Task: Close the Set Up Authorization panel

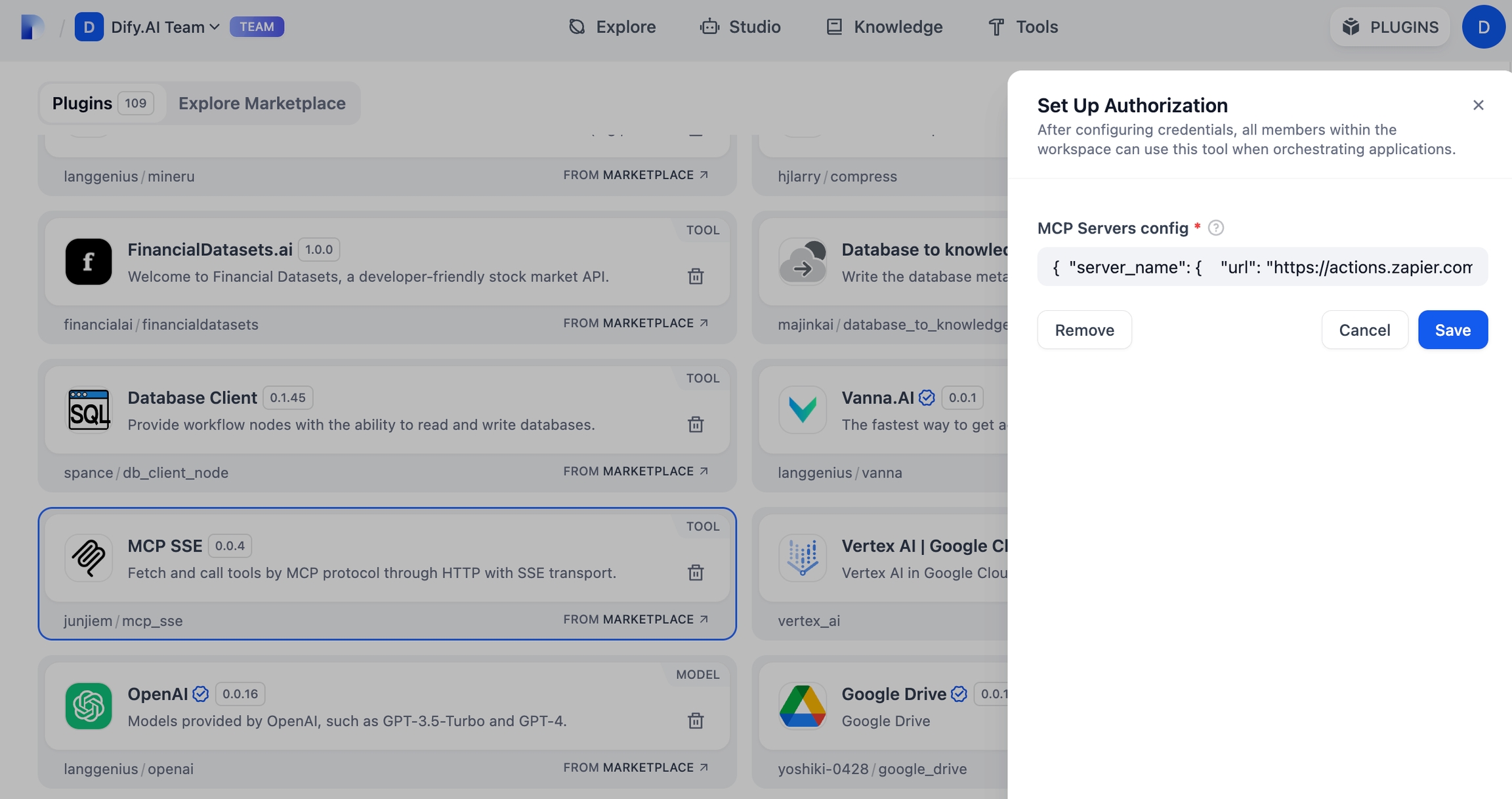Action: 1478,105
